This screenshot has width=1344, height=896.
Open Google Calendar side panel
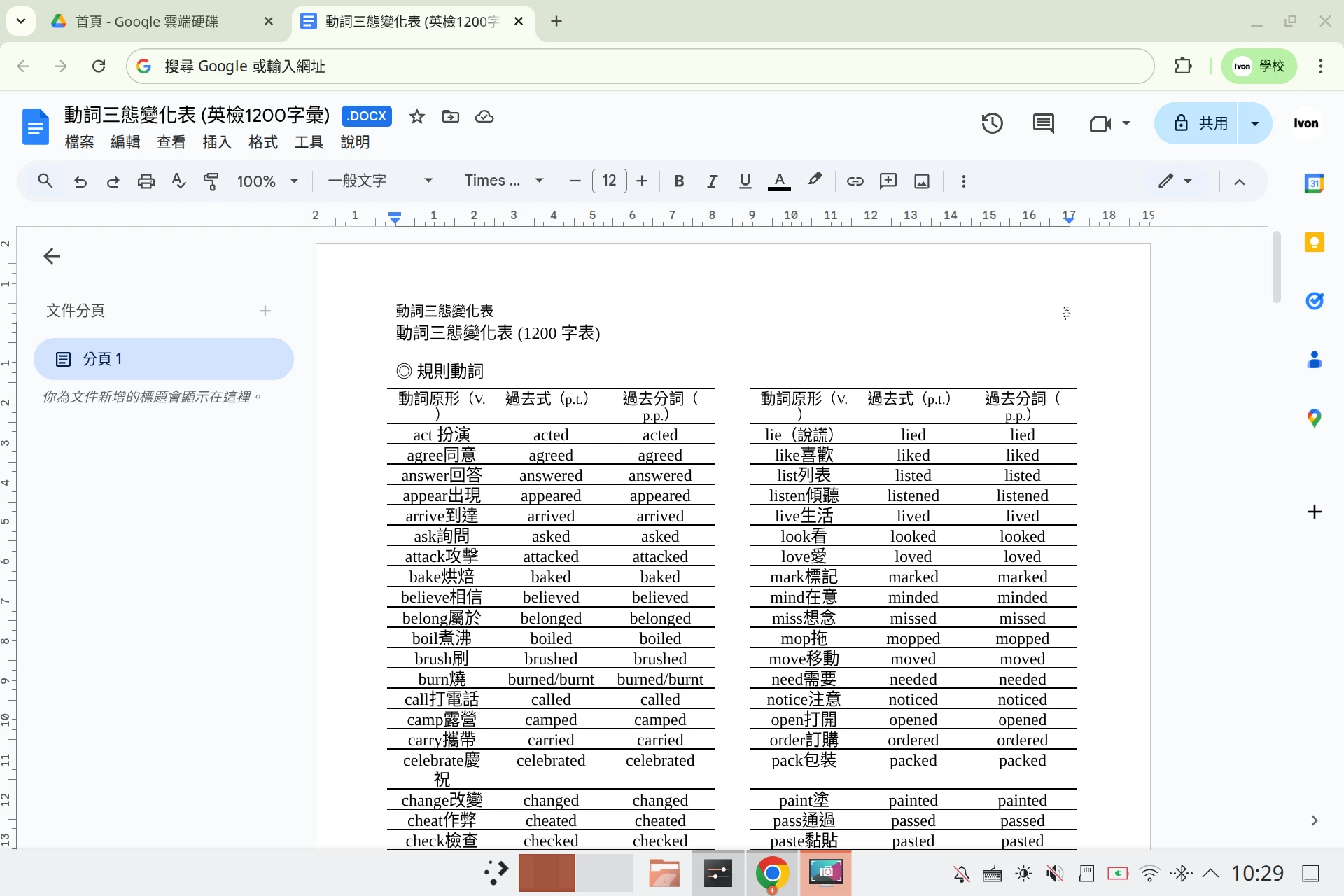[x=1315, y=182]
